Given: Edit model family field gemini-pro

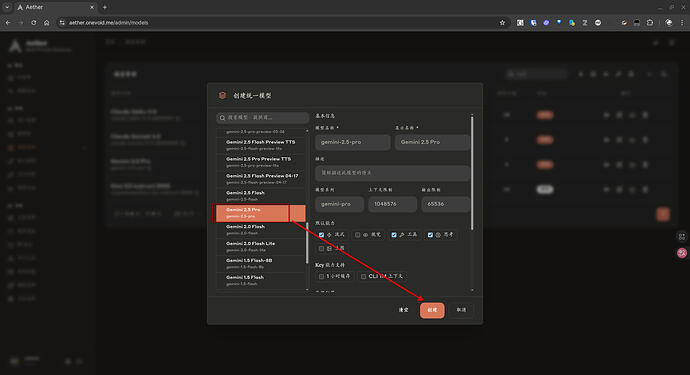Looking at the screenshot, I should click(x=339, y=204).
